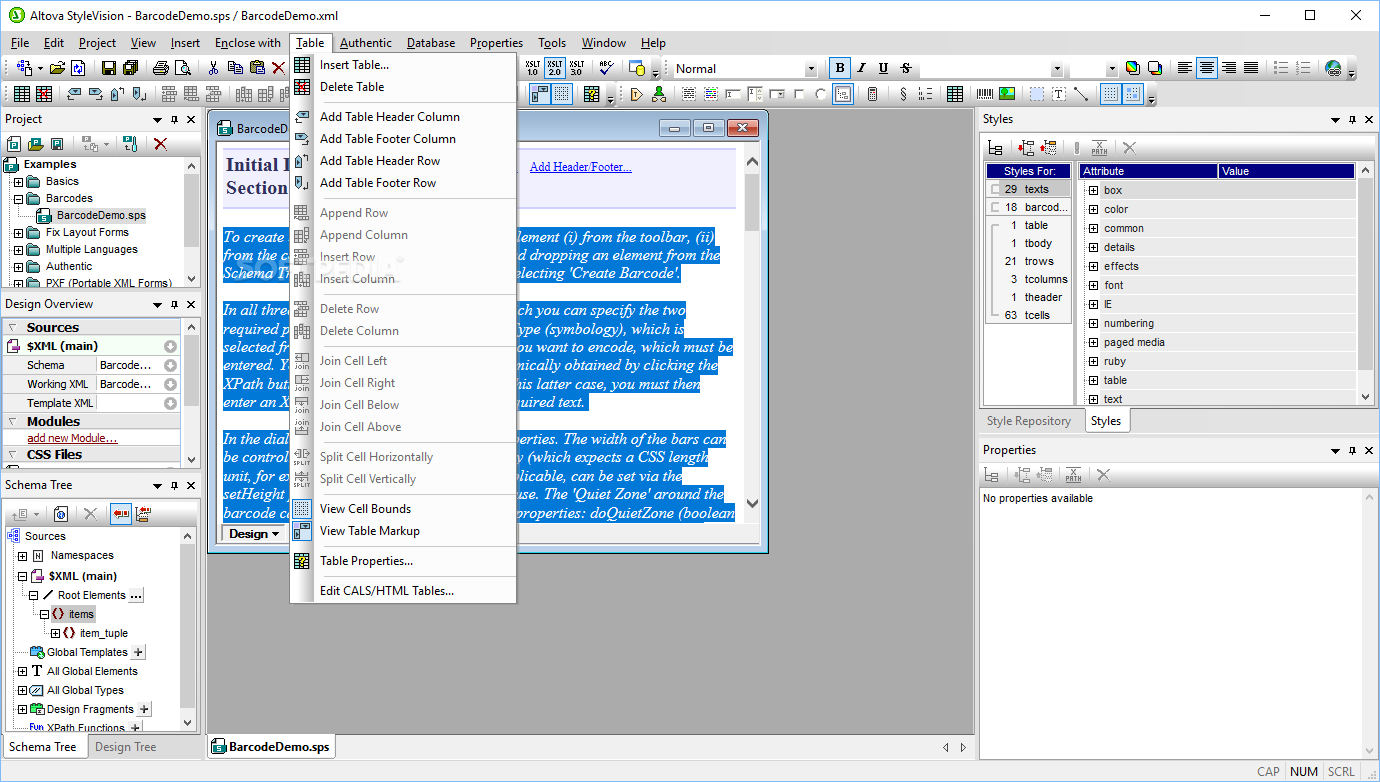1380x782 pixels.
Task: Click the text color swatch icon
Action: [1133, 68]
